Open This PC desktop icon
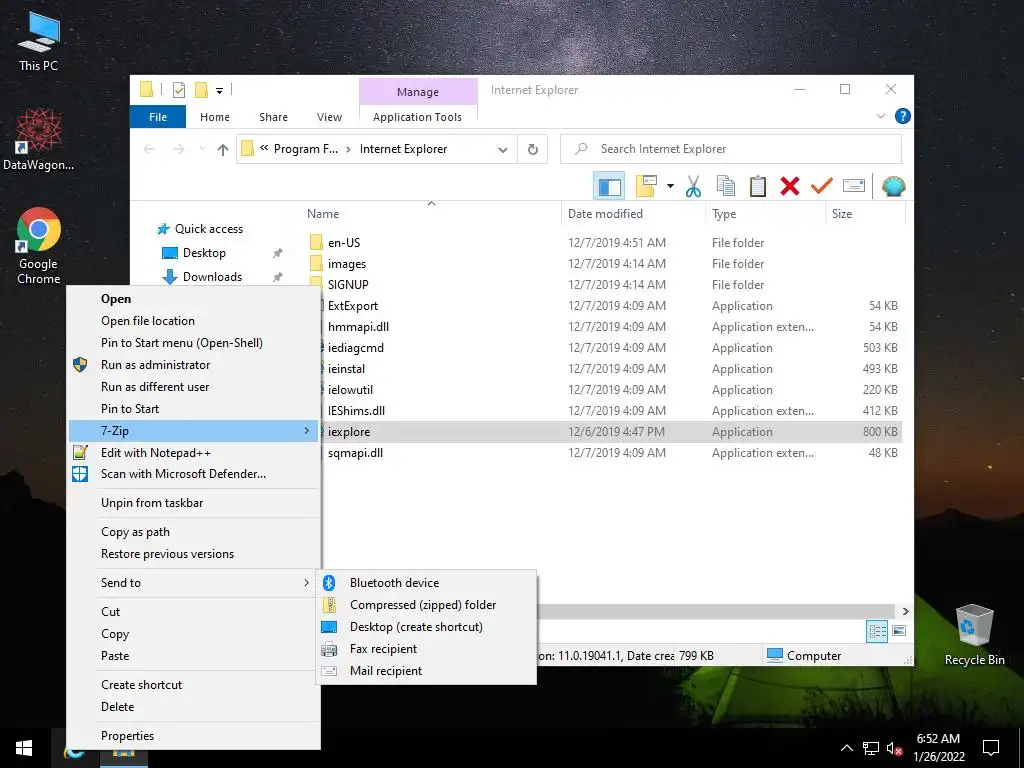Screen dimensions: 1024x768 click(39, 40)
